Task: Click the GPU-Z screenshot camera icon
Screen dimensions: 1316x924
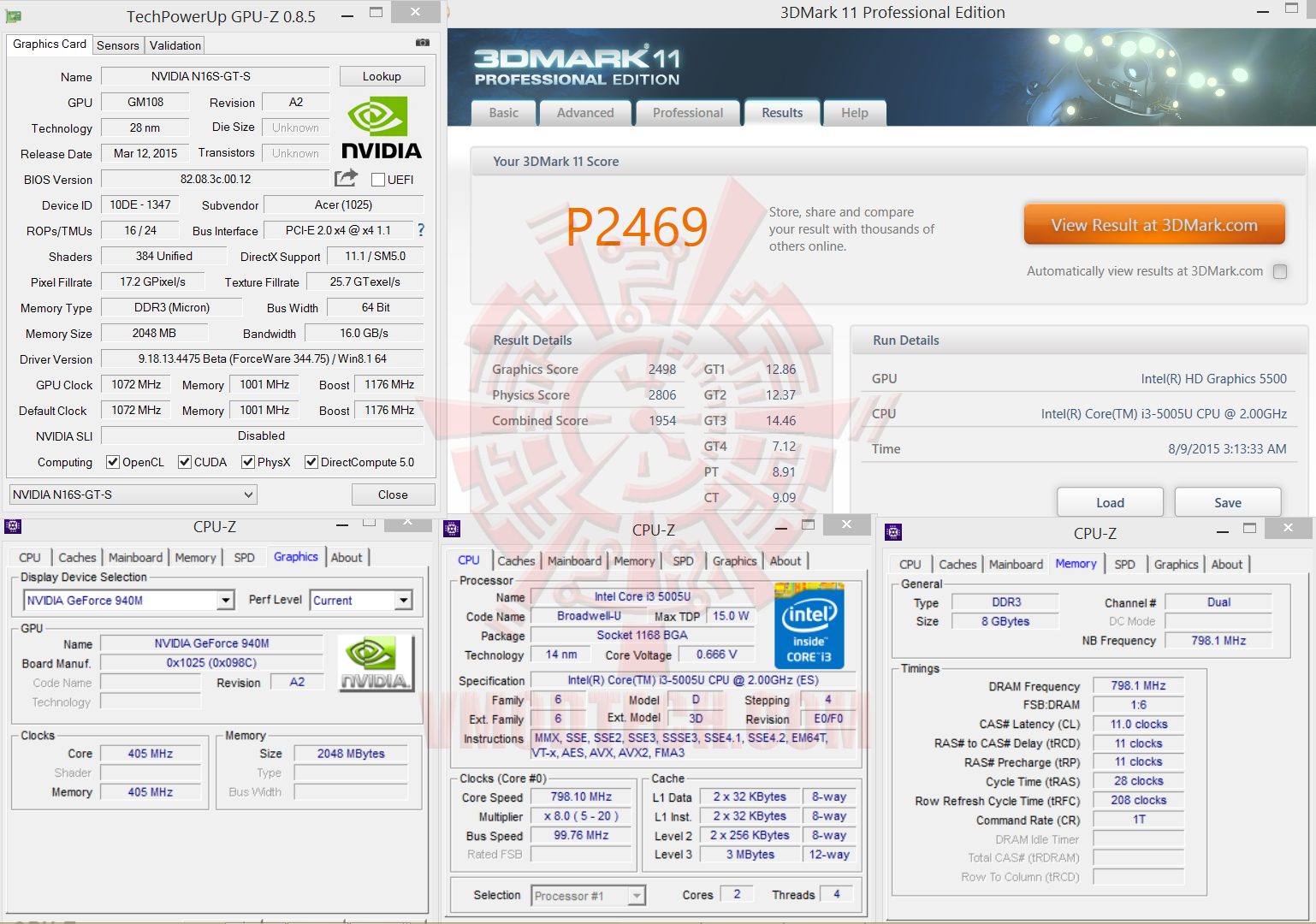Action: tap(423, 43)
